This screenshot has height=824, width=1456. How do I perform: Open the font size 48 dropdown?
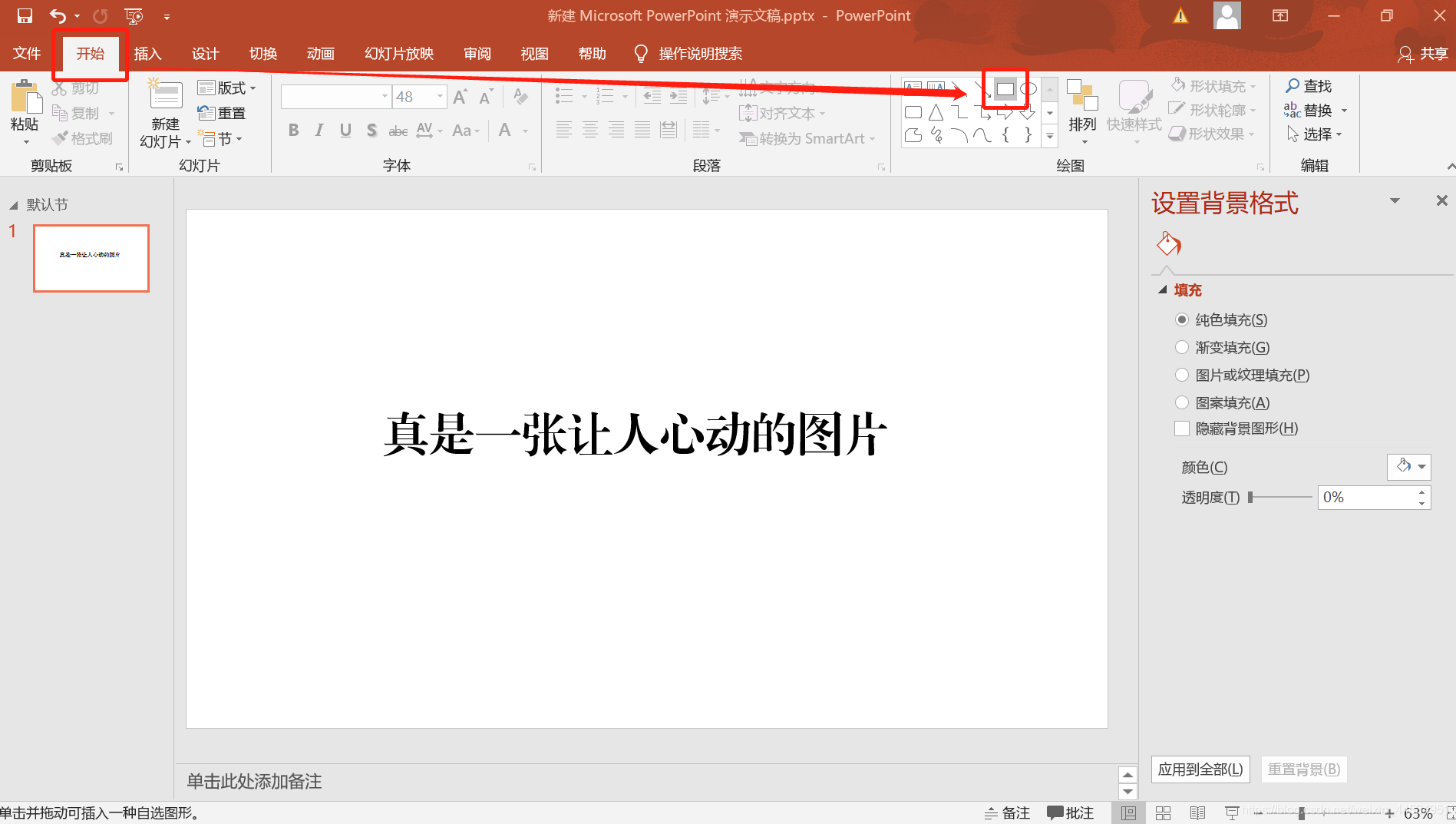[x=440, y=97]
